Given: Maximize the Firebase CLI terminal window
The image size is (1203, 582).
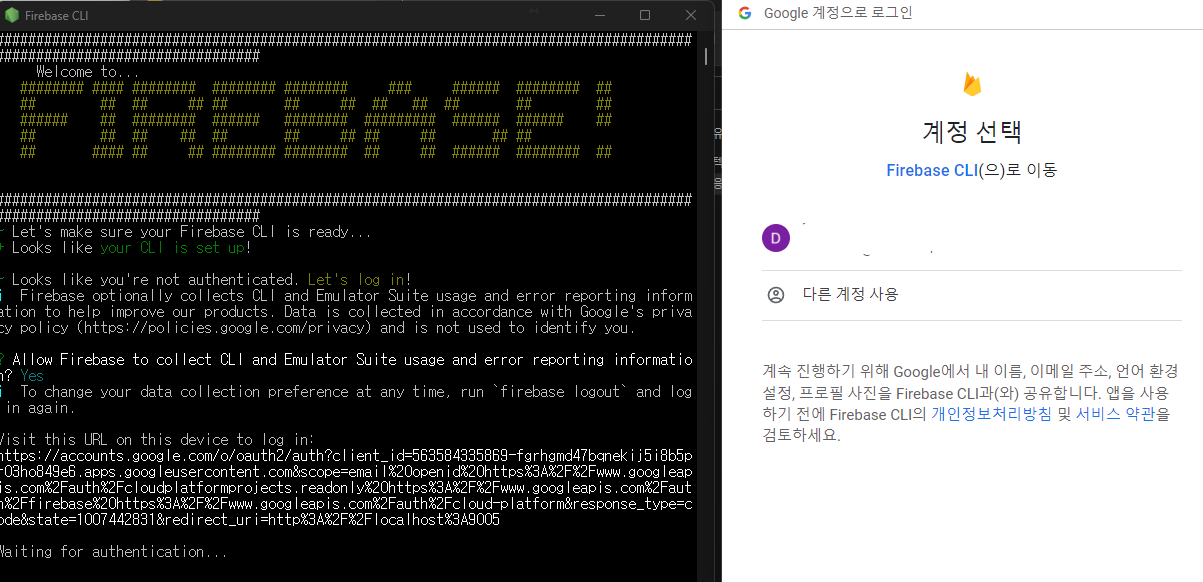Looking at the screenshot, I should pyautogui.click(x=645, y=15).
